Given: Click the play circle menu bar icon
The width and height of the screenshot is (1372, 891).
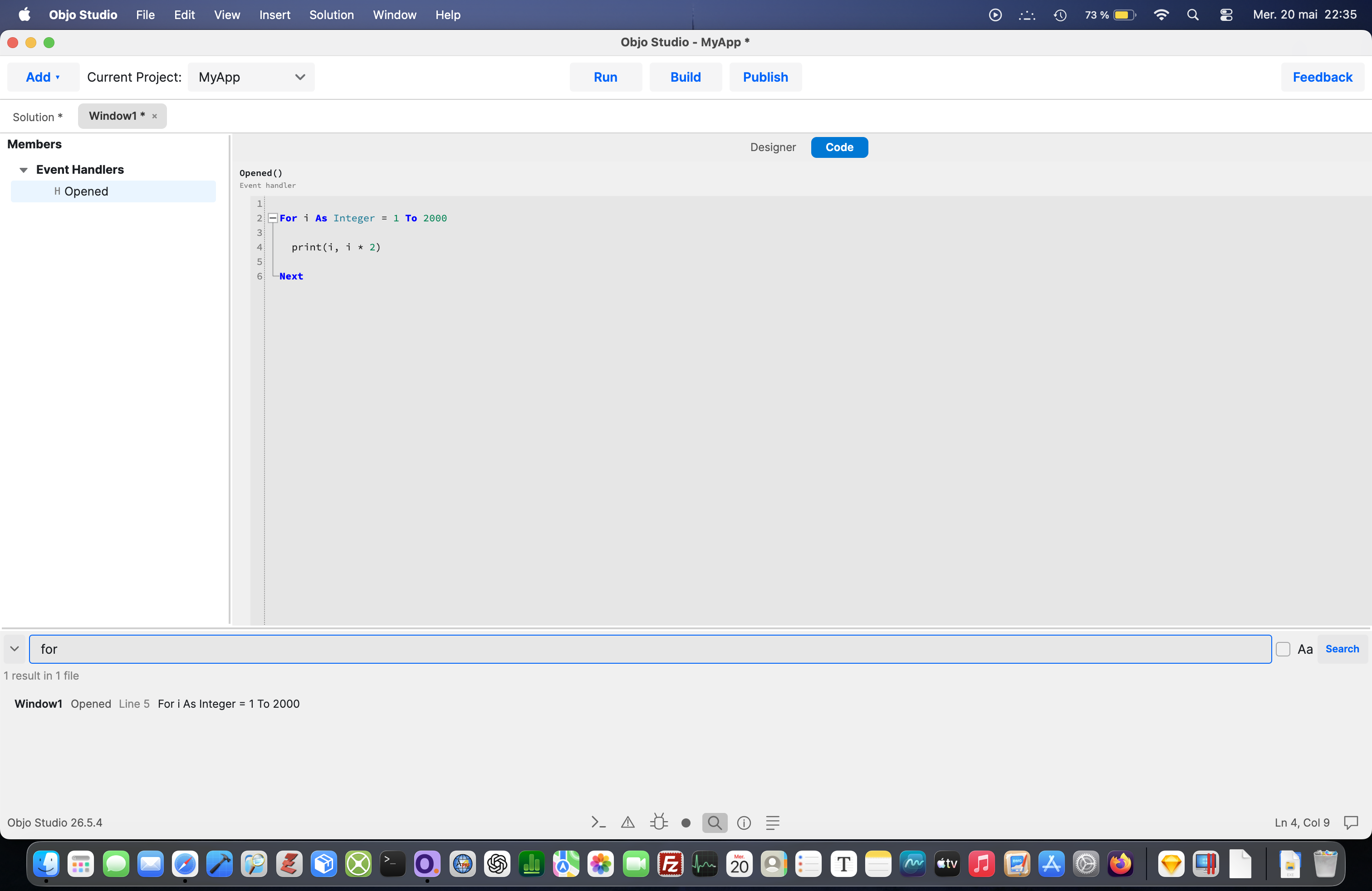Looking at the screenshot, I should [x=995, y=15].
